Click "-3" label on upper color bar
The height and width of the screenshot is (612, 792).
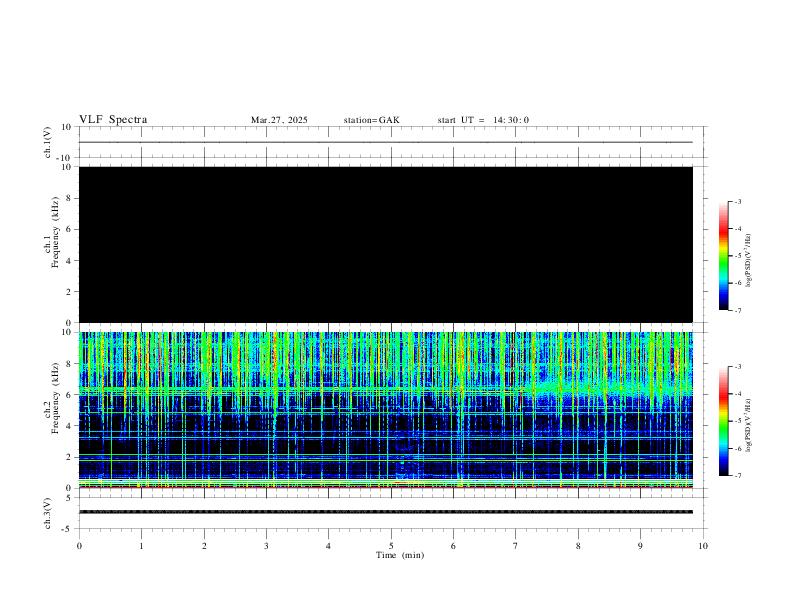737,201
